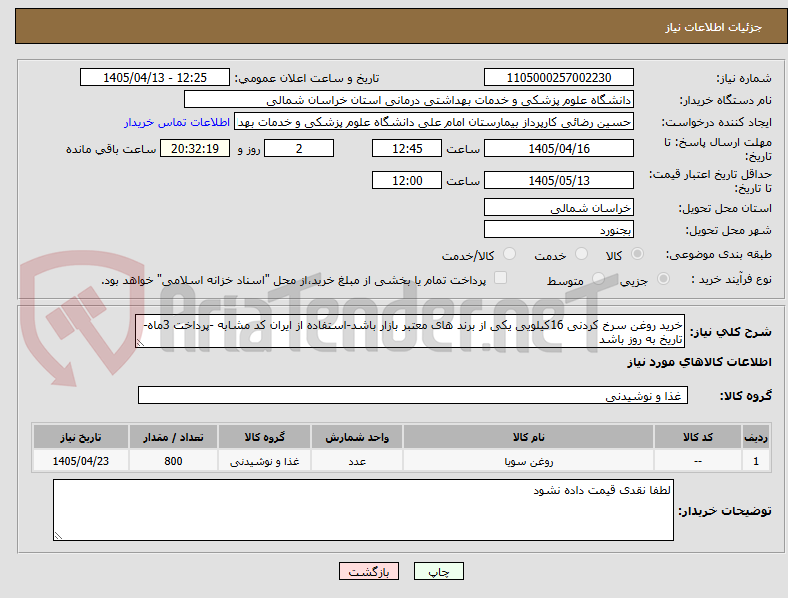Select the خدمت radio button

tap(581, 254)
